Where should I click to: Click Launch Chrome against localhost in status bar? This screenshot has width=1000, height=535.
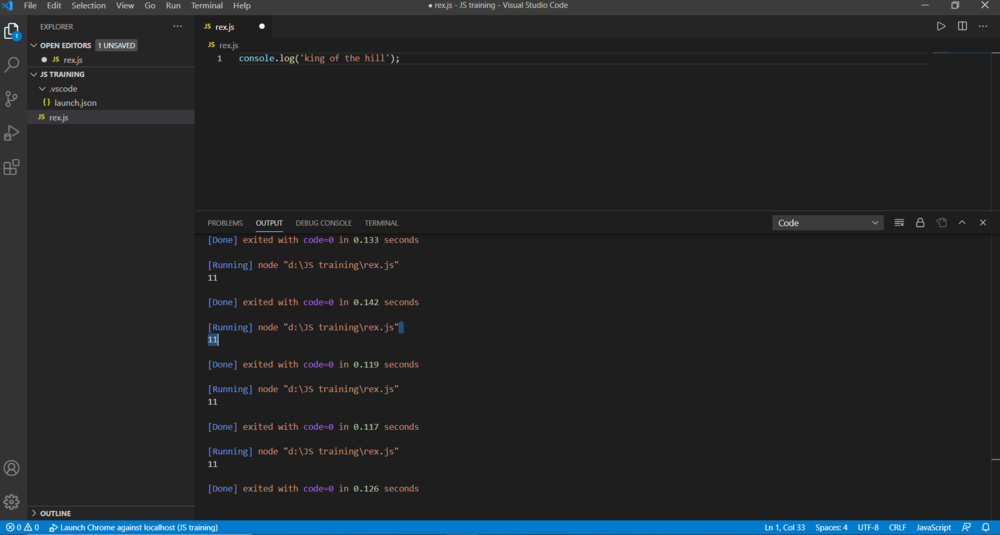133,527
